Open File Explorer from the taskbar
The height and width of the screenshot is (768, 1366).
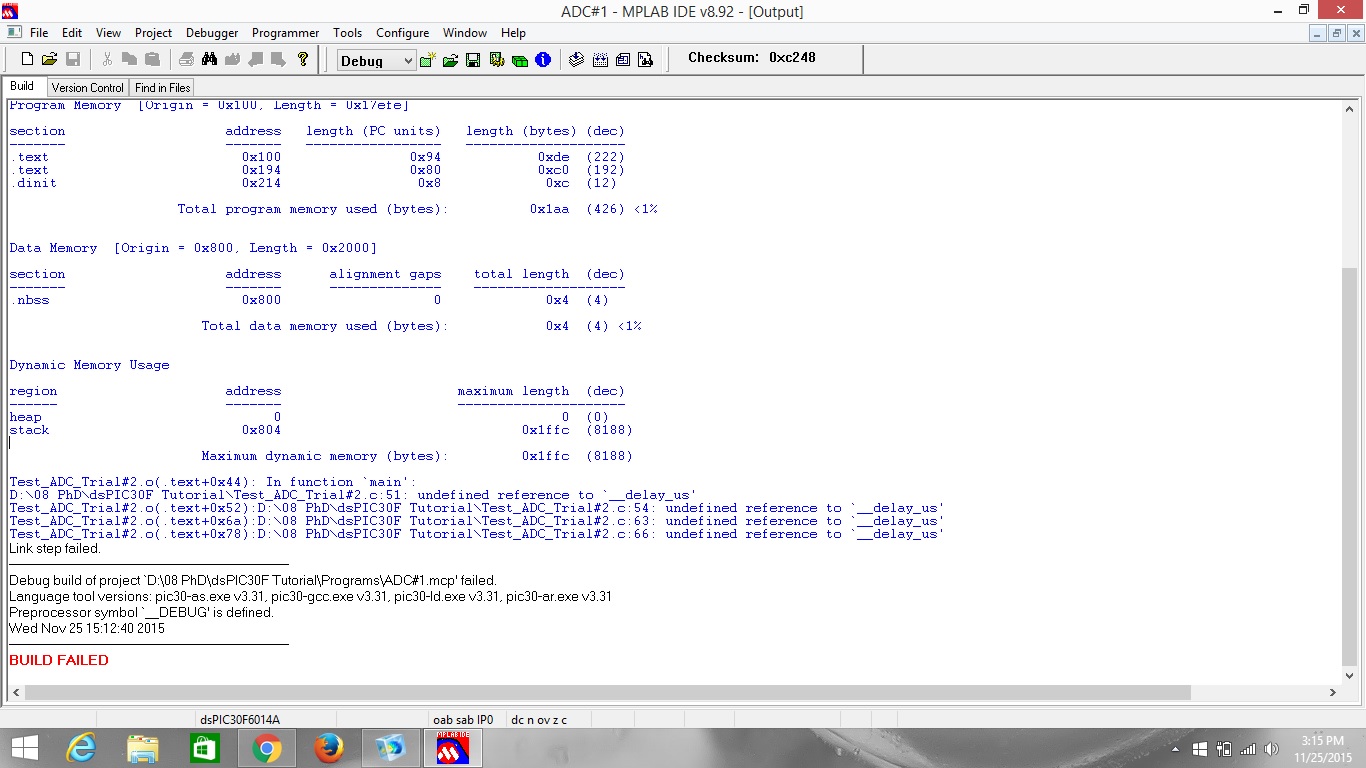pos(143,748)
